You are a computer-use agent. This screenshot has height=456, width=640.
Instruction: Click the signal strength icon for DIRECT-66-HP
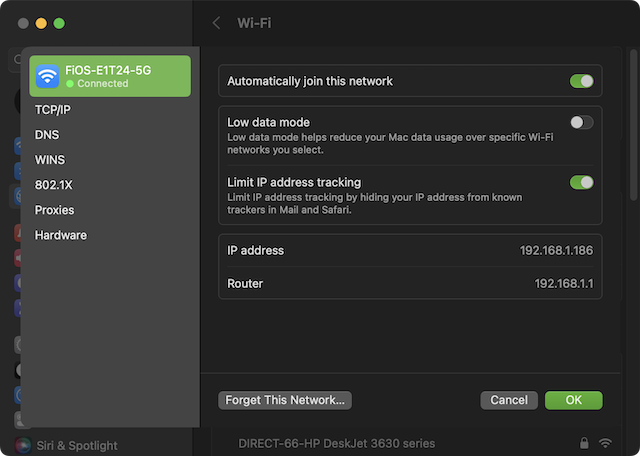click(605, 443)
